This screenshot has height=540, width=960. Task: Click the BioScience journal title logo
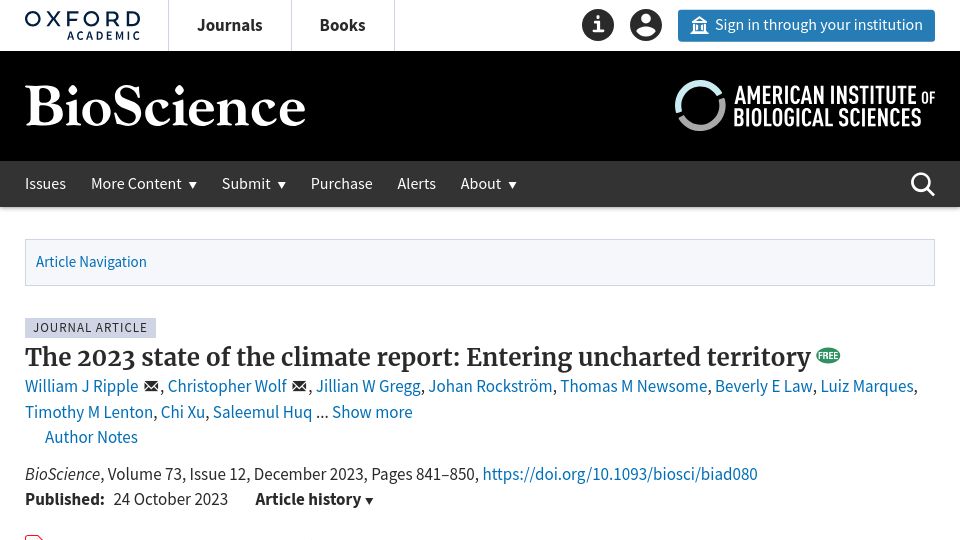165,107
